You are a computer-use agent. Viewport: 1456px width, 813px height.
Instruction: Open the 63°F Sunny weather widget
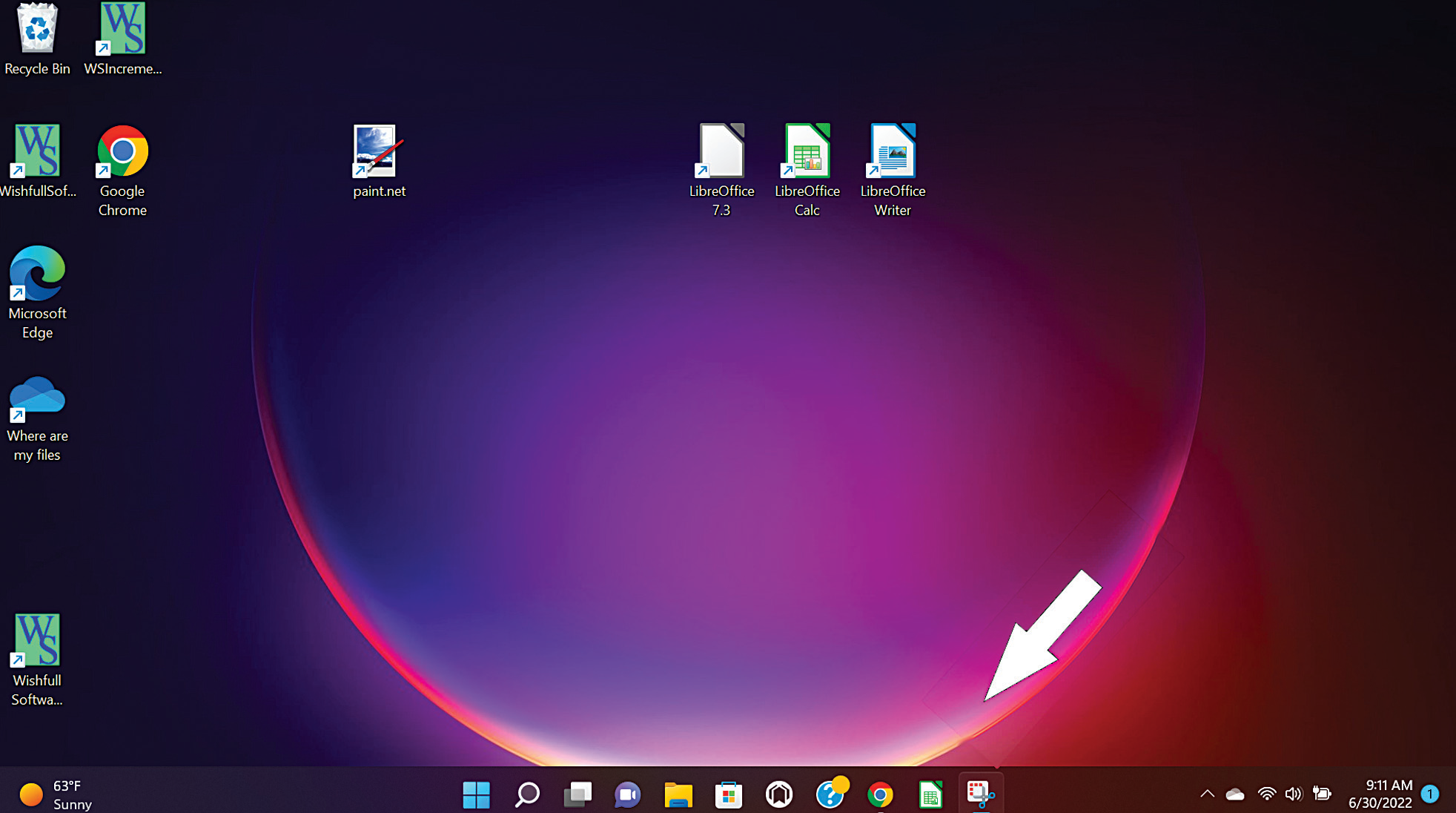click(56, 794)
